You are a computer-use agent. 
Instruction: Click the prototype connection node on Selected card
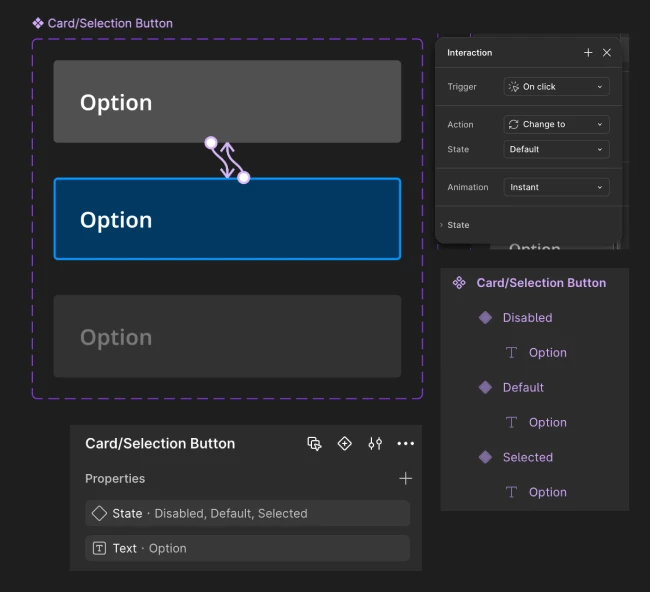point(244,177)
